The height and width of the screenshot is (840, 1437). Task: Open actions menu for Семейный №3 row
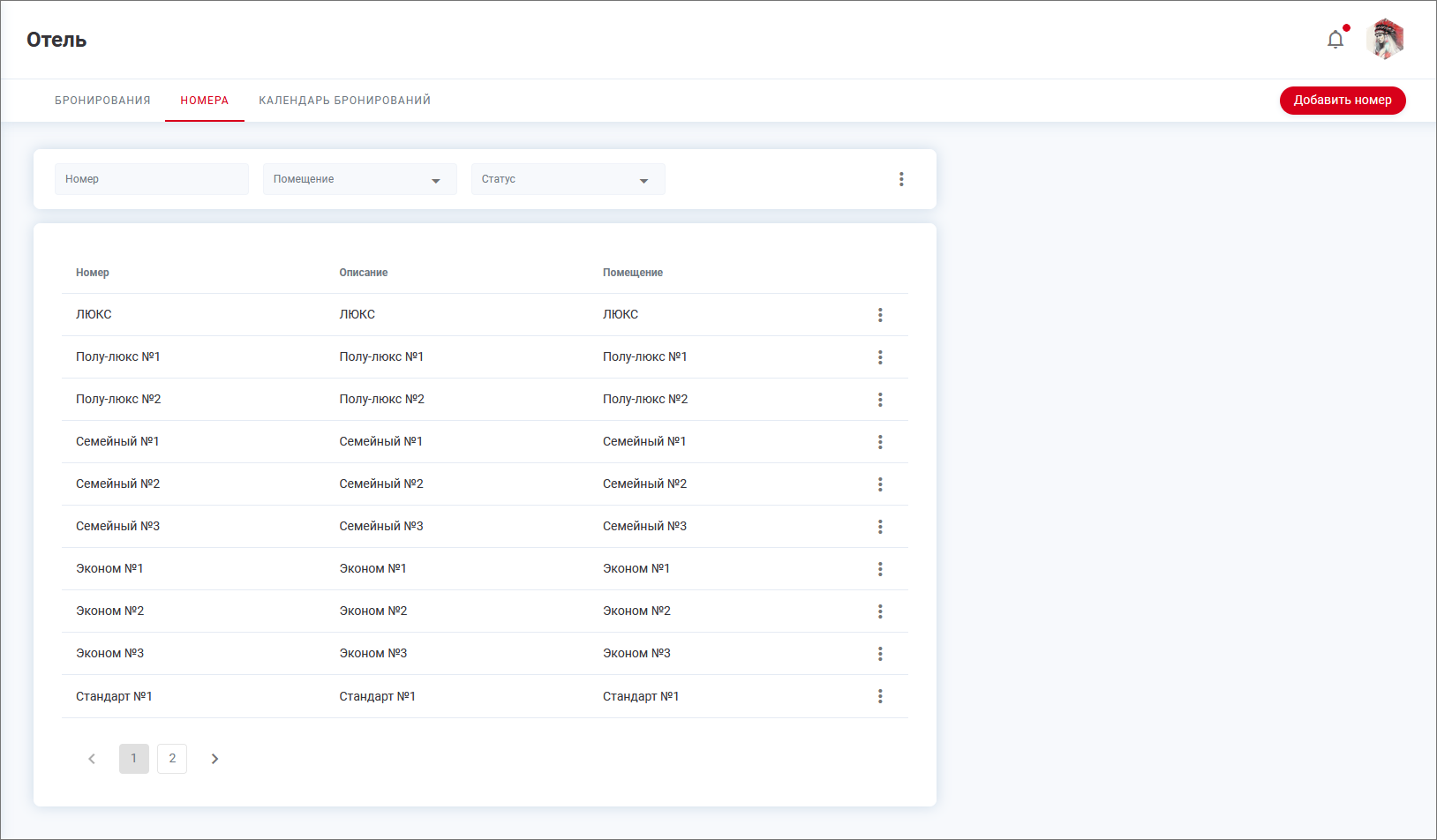[x=880, y=527]
